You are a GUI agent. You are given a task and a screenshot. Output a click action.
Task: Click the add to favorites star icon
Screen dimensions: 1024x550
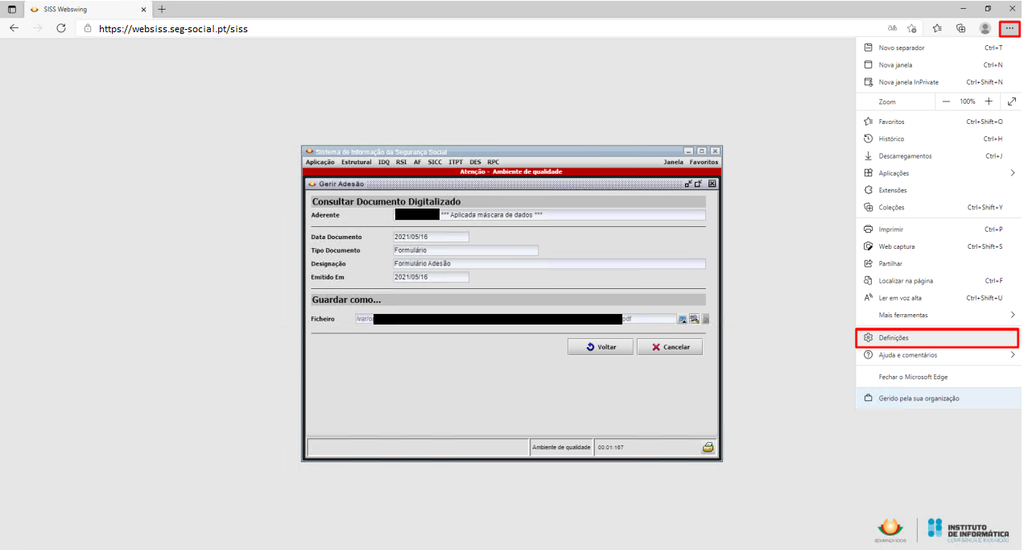[x=911, y=28]
